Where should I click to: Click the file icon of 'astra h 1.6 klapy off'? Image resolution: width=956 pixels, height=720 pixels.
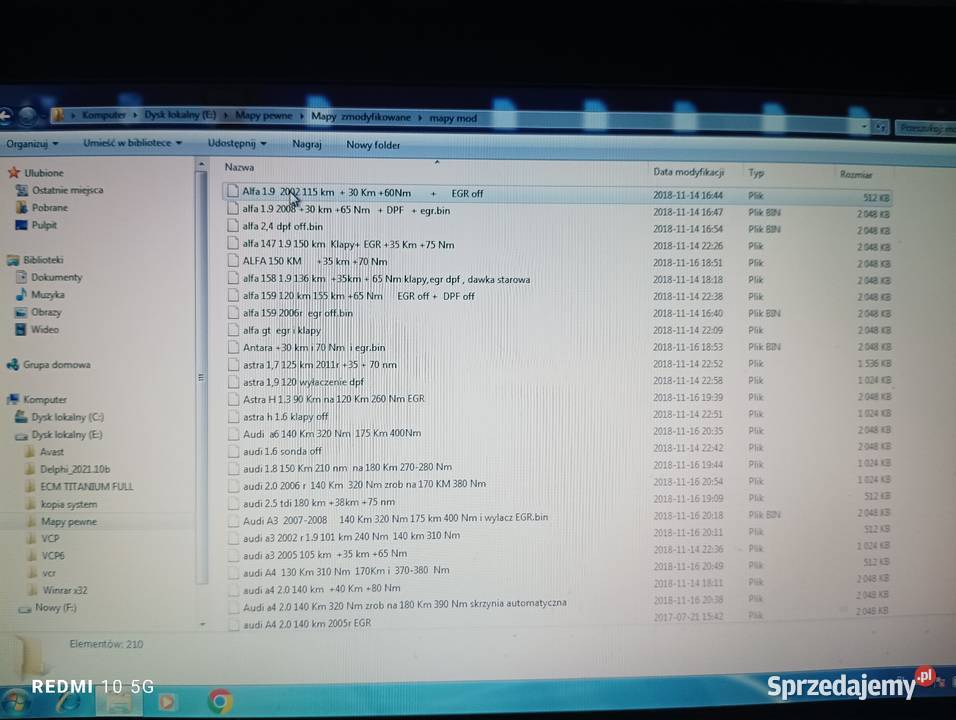(233, 417)
